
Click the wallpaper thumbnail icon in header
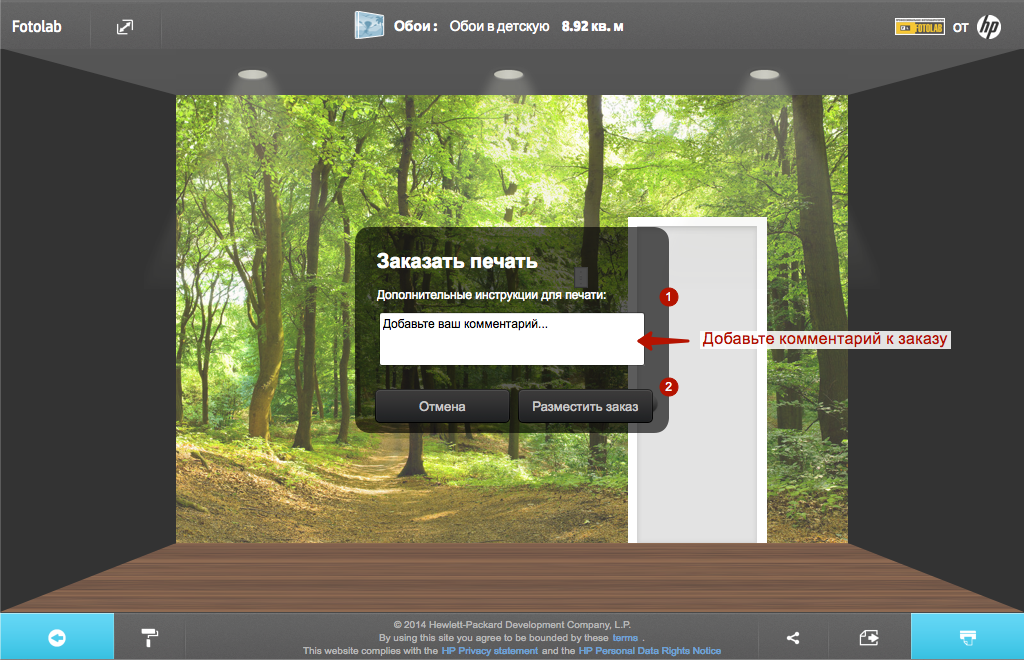point(369,26)
